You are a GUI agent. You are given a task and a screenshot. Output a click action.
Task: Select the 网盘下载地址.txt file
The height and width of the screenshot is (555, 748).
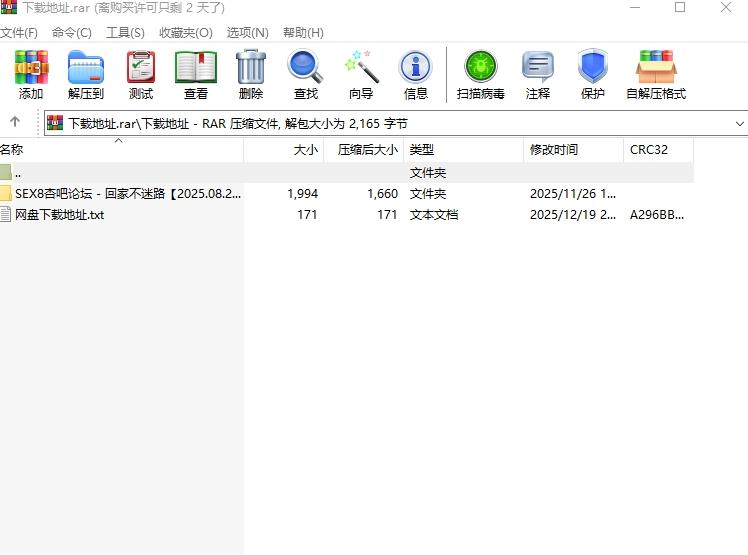pos(60,215)
